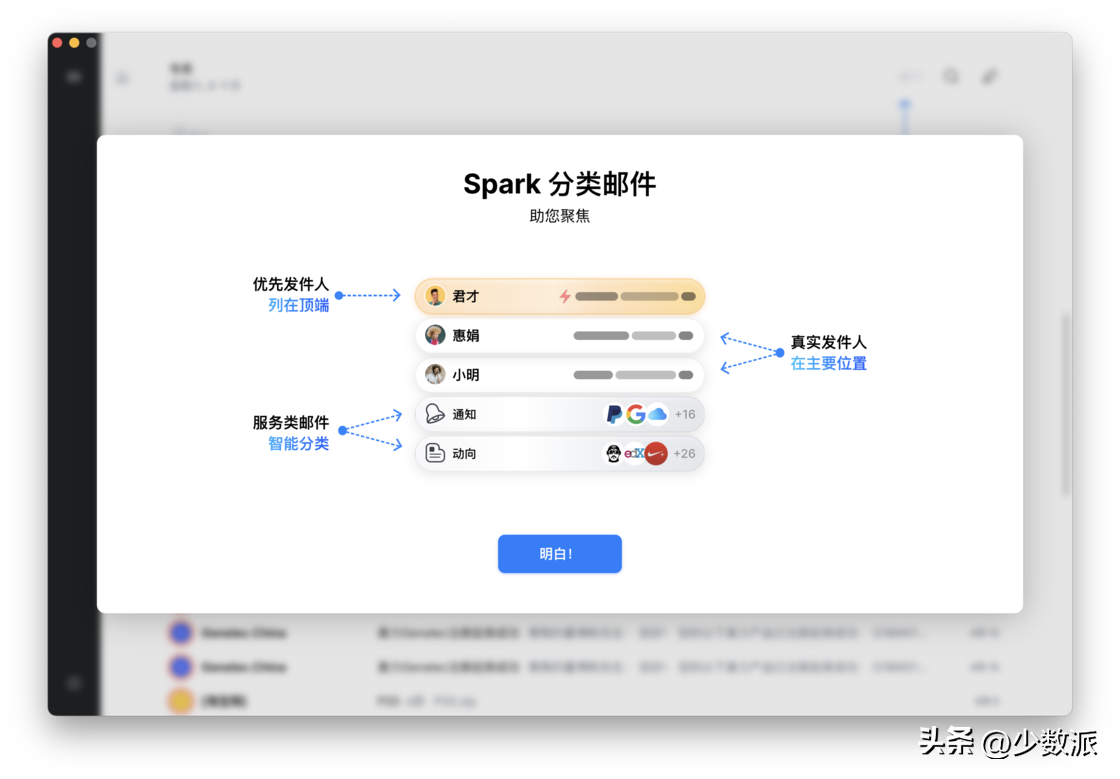Click the edX logo icon
This screenshot has width=1120, height=779.
(x=634, y=453)
